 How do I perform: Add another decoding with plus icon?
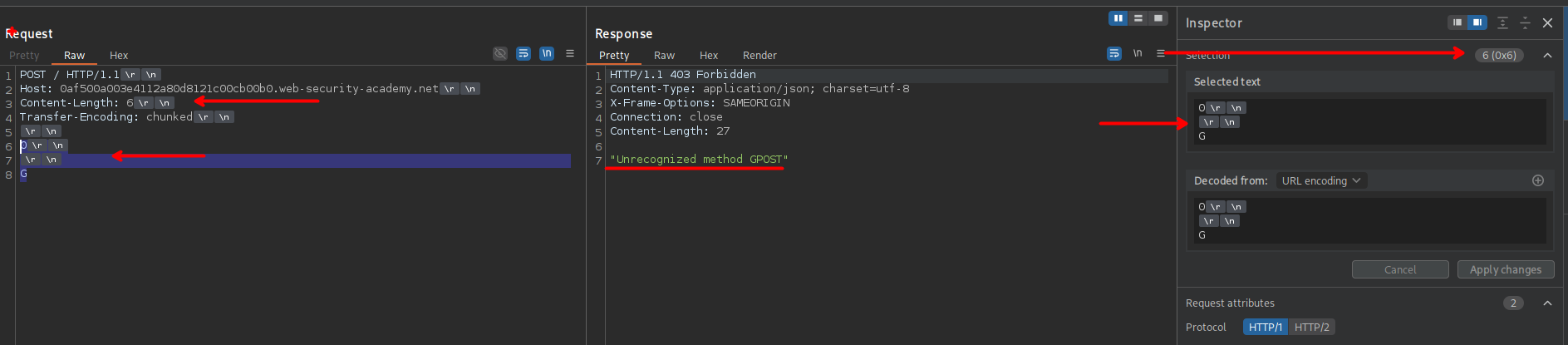pyautogui.click(x=1538, y=180)
